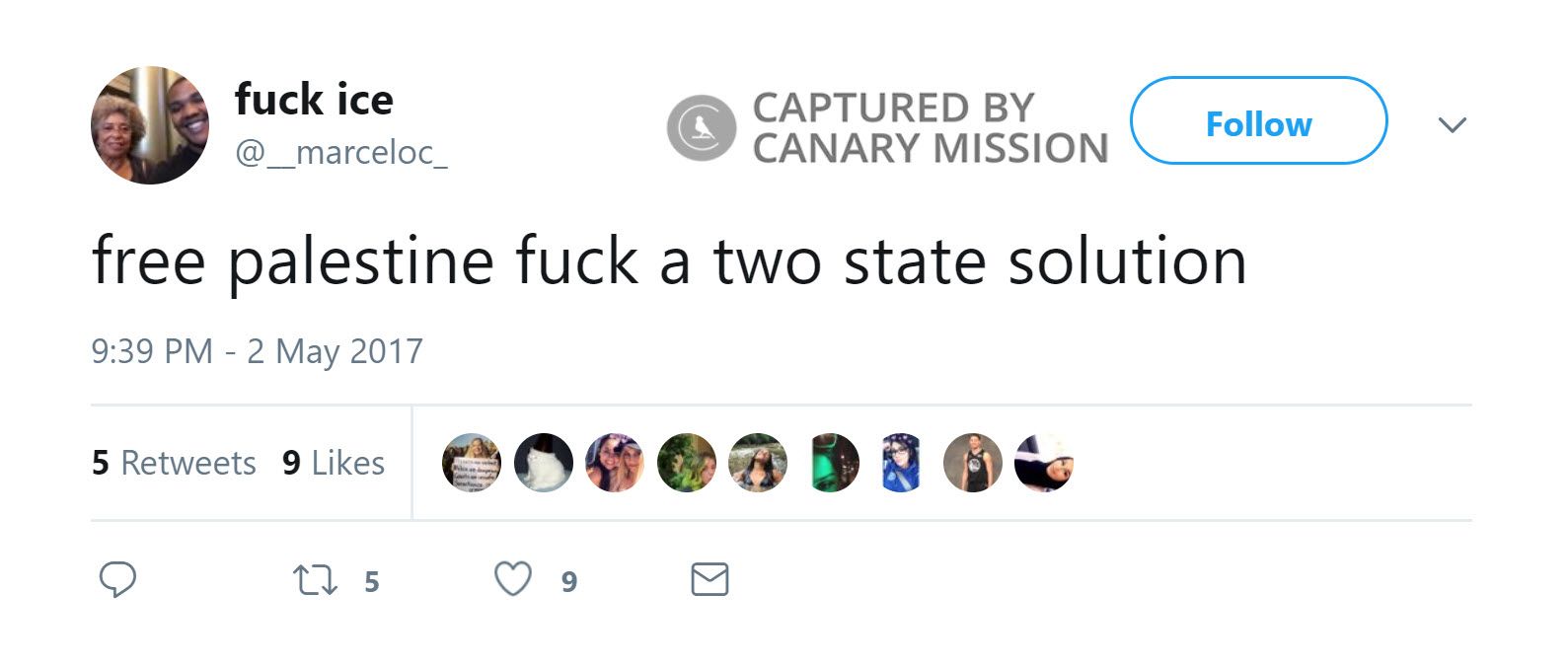Open liker avatar of two women together
Image resolution: width=1568 pixels, height=667 pixels.
615,463
